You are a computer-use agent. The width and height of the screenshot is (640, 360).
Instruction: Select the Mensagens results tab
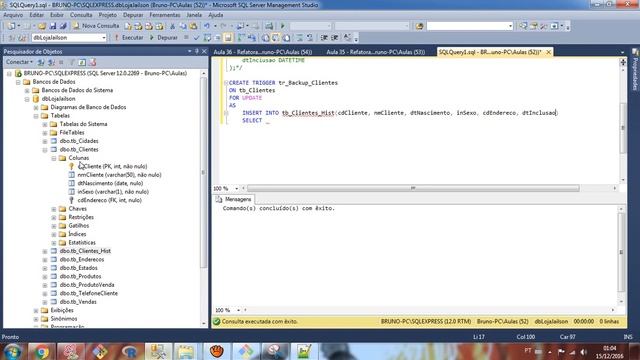coord(234,199)
